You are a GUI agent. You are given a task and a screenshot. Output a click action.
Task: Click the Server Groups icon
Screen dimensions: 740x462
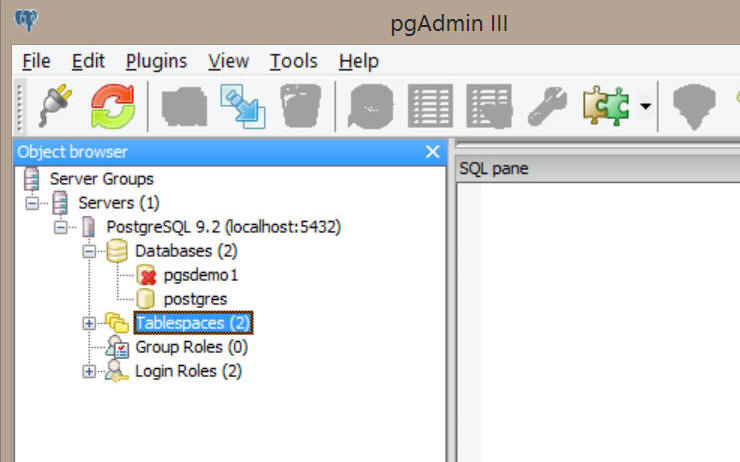coord(32,179)
